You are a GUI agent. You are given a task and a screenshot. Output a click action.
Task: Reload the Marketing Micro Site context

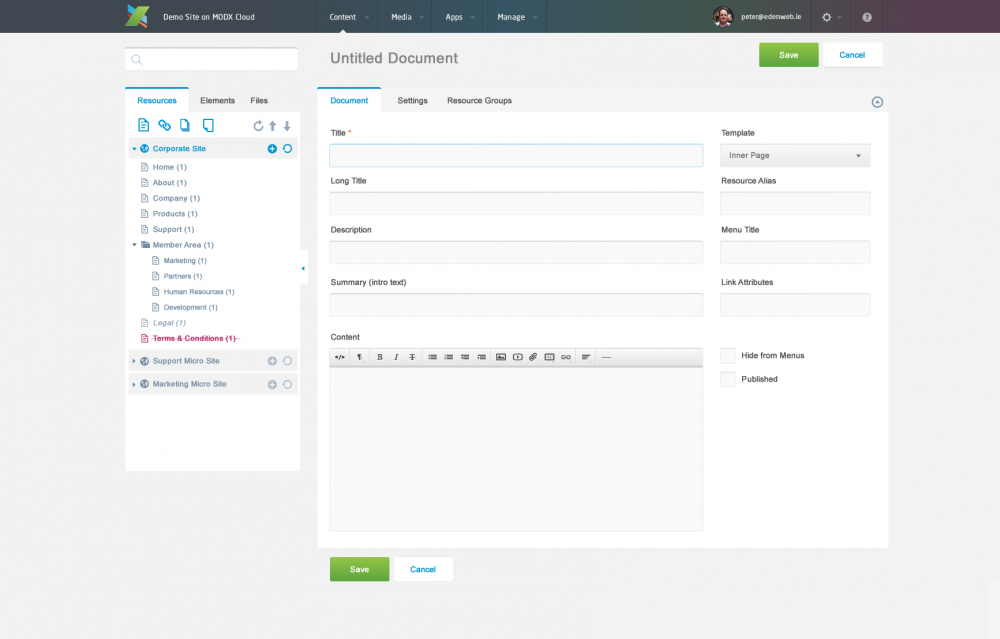288,385
